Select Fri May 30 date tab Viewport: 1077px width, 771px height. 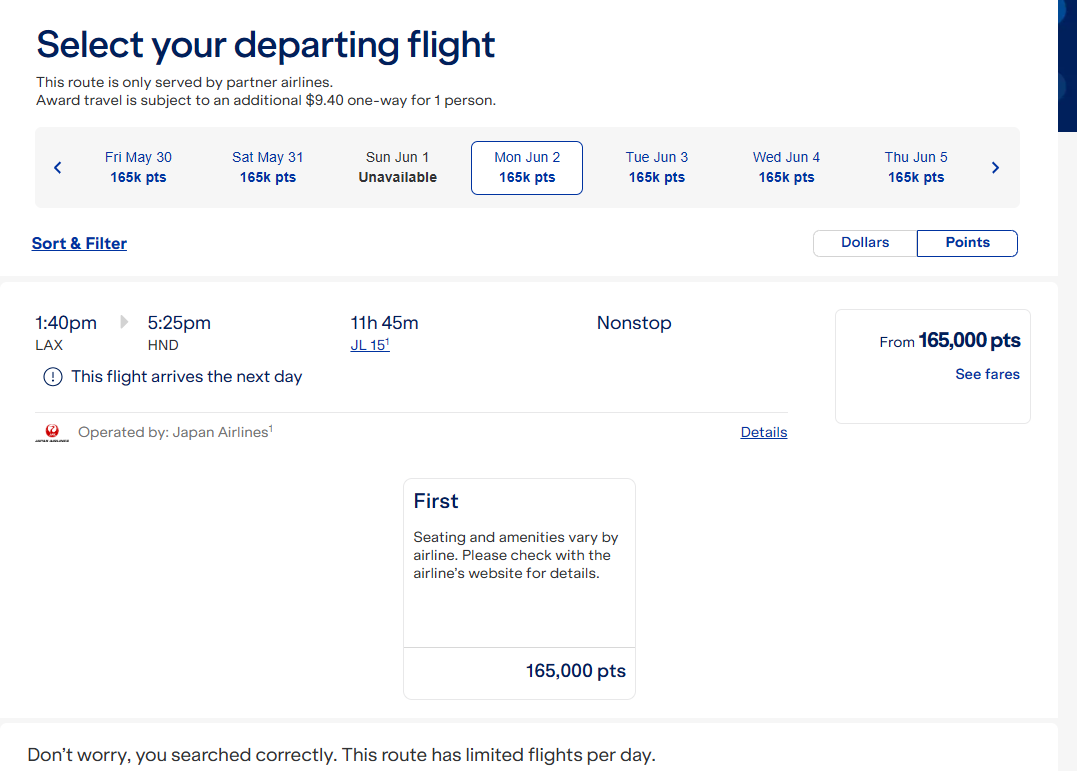(138, 167)
